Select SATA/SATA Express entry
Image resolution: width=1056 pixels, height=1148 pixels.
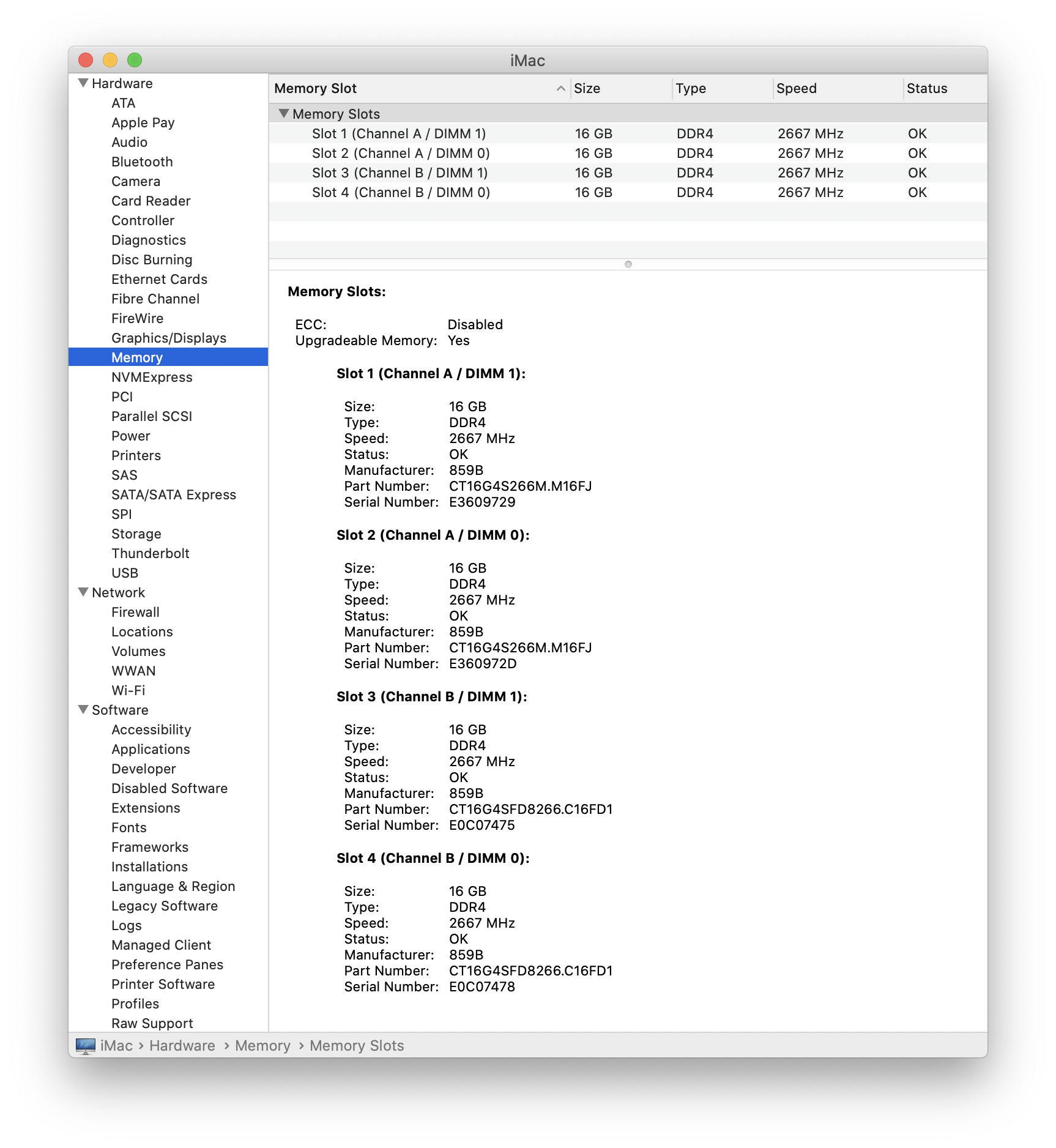tap(174, 494)
